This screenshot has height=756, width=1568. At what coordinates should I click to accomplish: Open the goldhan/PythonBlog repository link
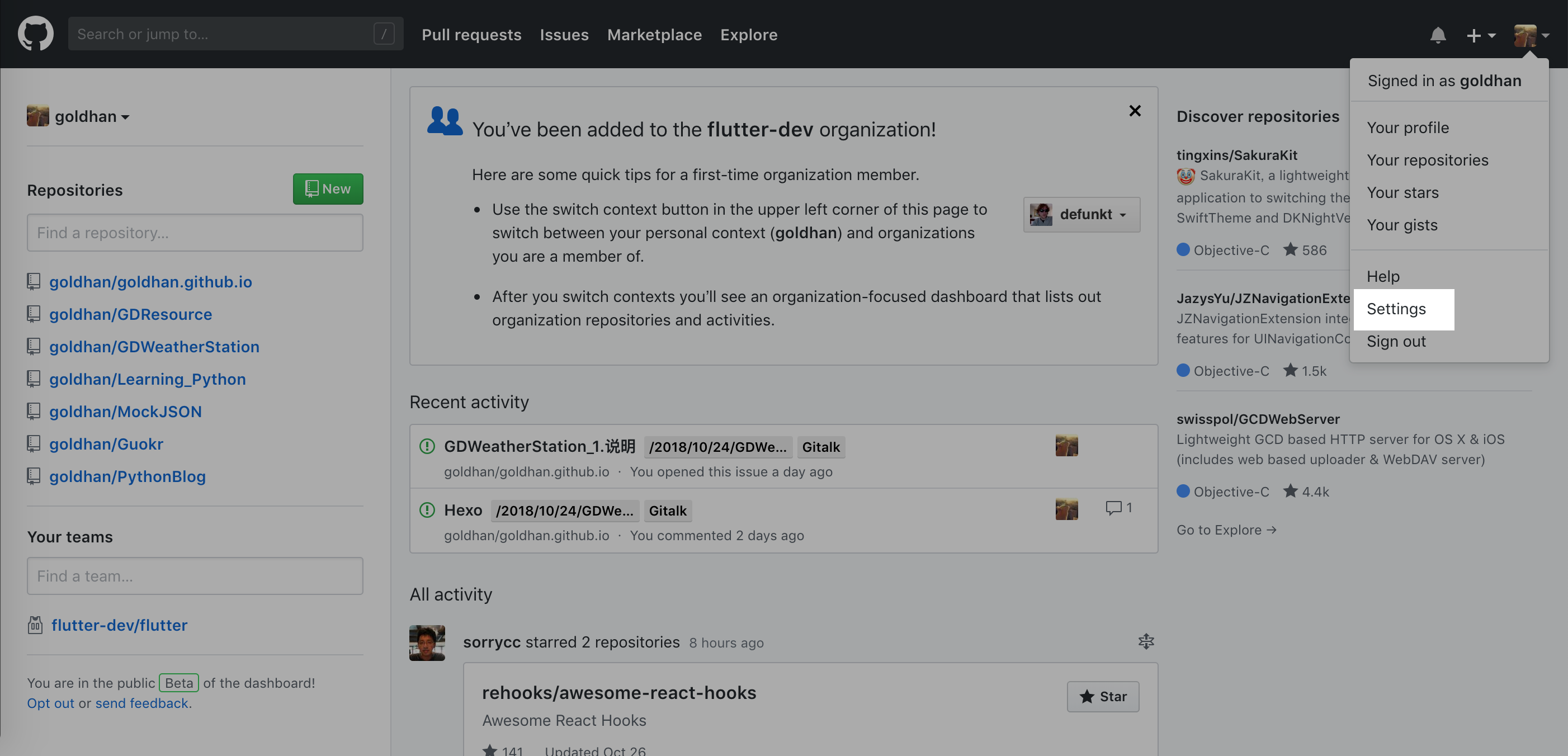(x=127, y=476)
